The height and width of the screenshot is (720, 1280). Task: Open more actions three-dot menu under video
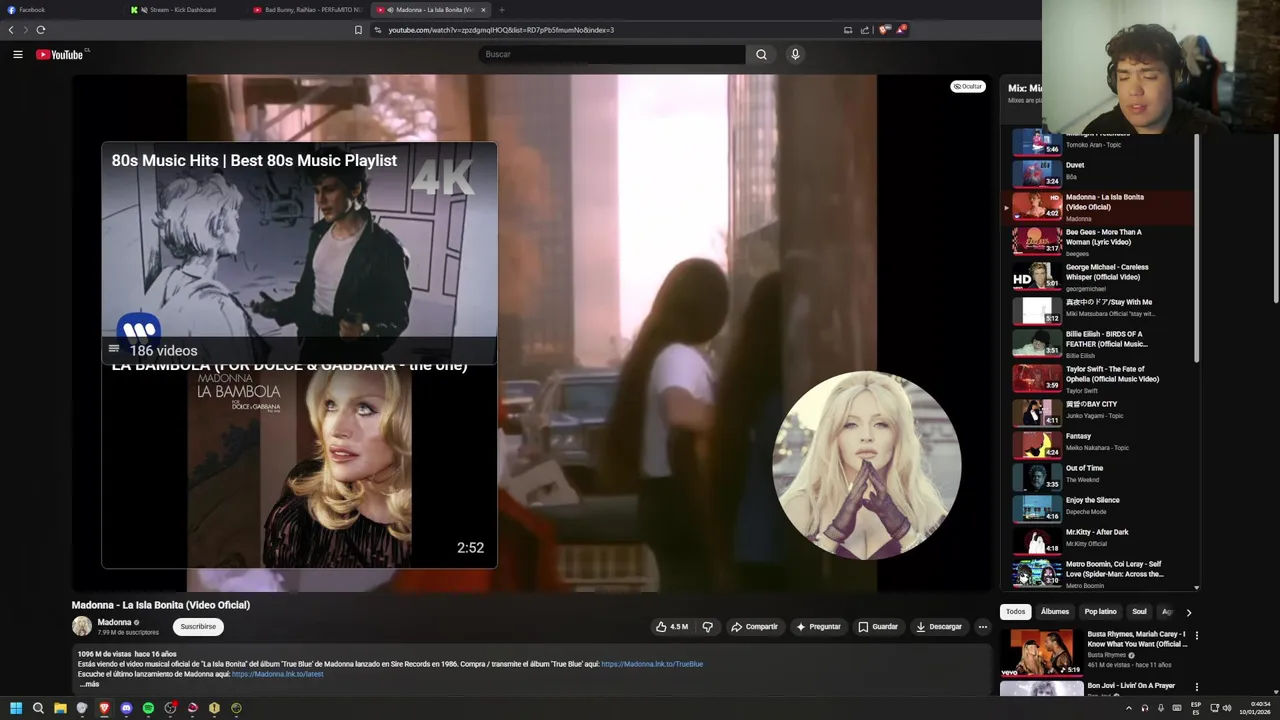pyautogui.click(x=982, y=627)
